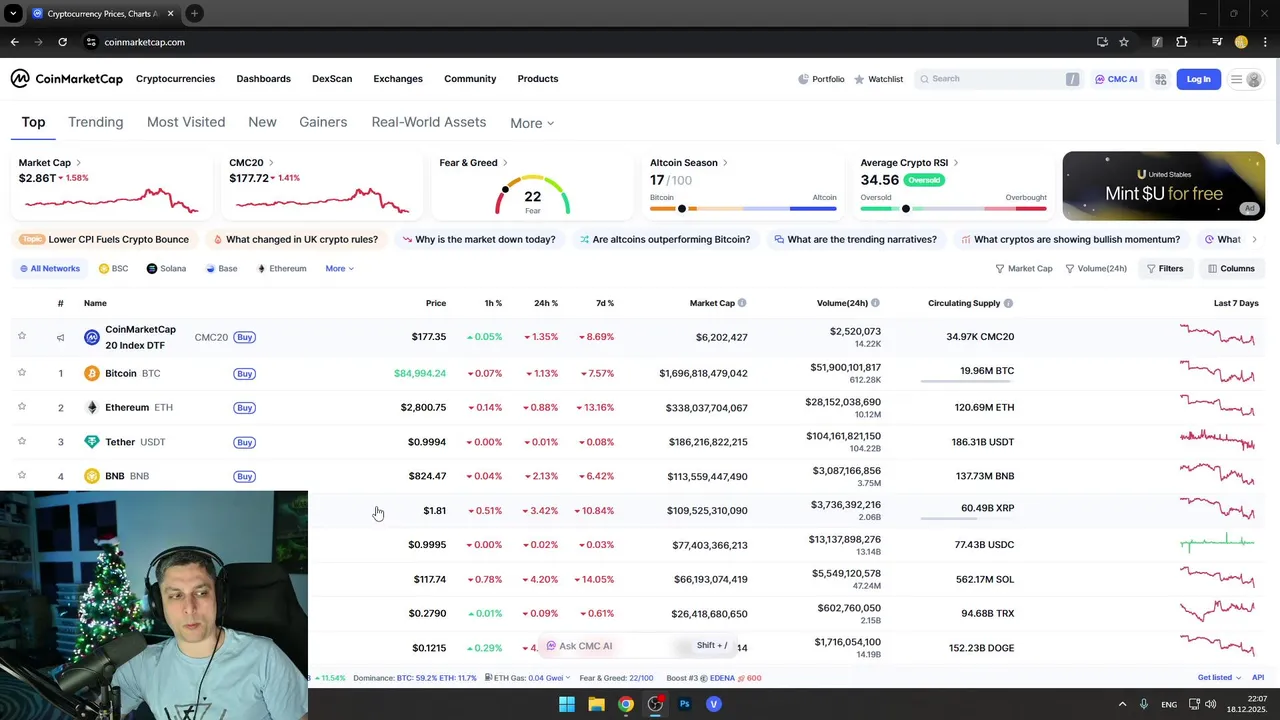Open the profile menu avatar
1280x720 pixels.
coord(1253,79)
